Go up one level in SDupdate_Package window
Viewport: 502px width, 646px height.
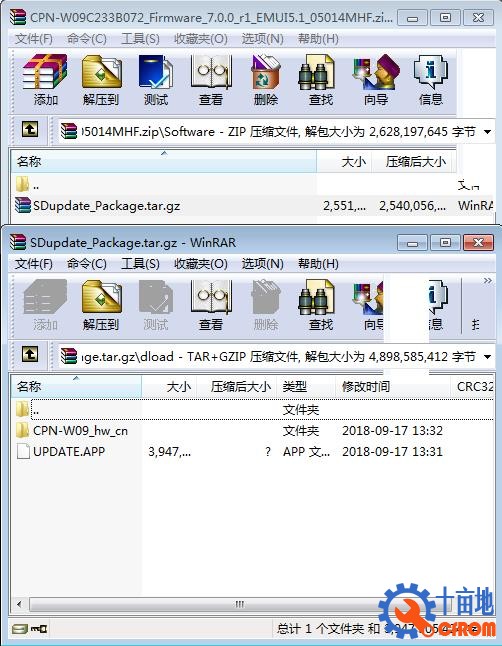[x=30, y=354]
